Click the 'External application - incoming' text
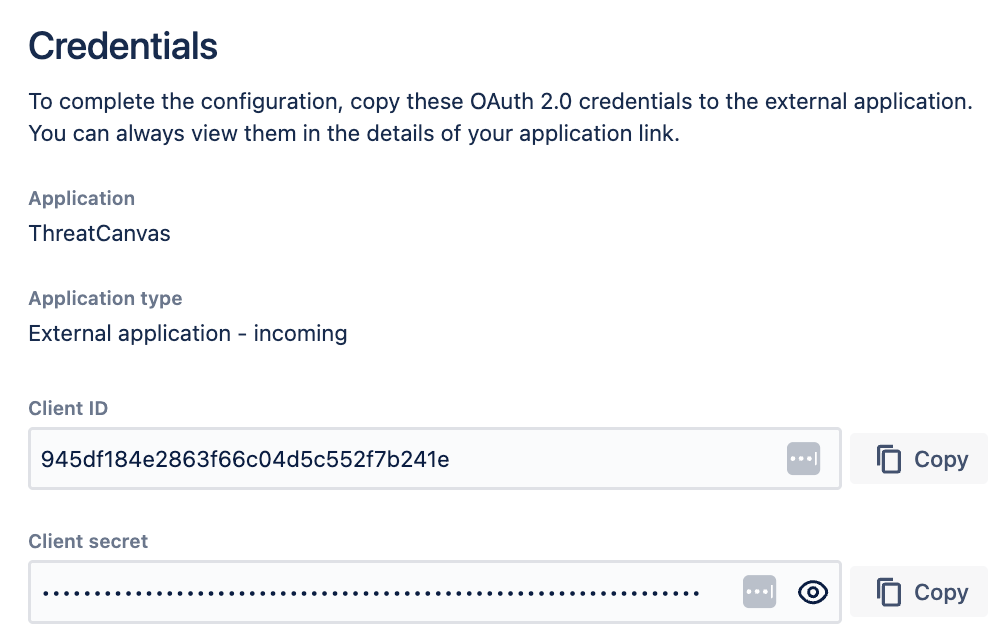 click(188, 334)
